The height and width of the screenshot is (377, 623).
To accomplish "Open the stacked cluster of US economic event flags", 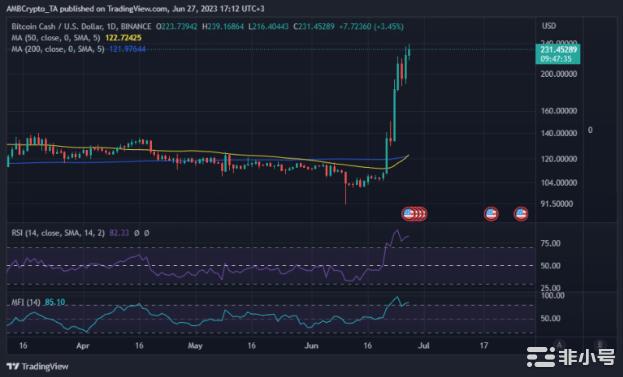I will [x=414, y=214].
